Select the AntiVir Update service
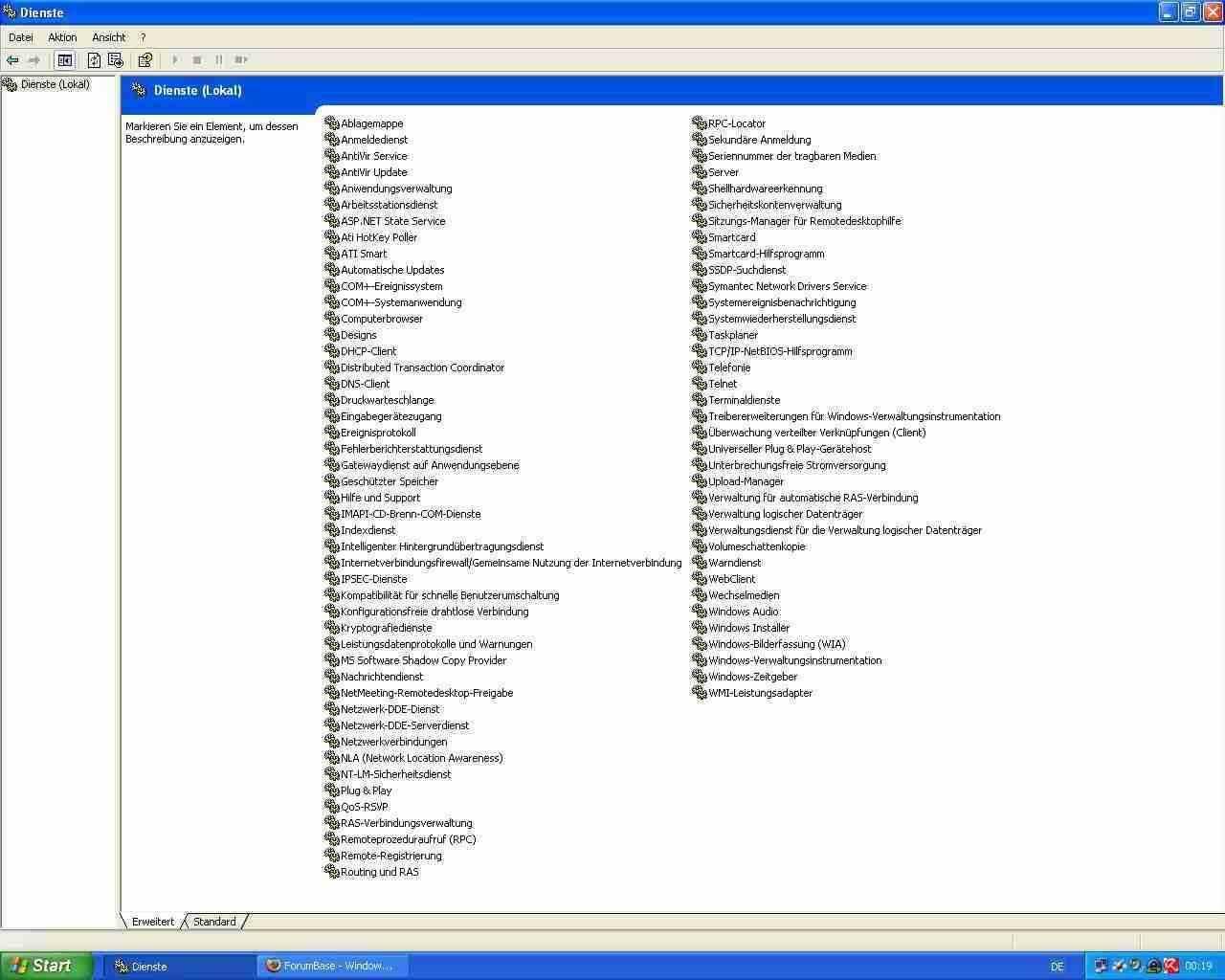 pyautogui.click(x=374, y=172)
